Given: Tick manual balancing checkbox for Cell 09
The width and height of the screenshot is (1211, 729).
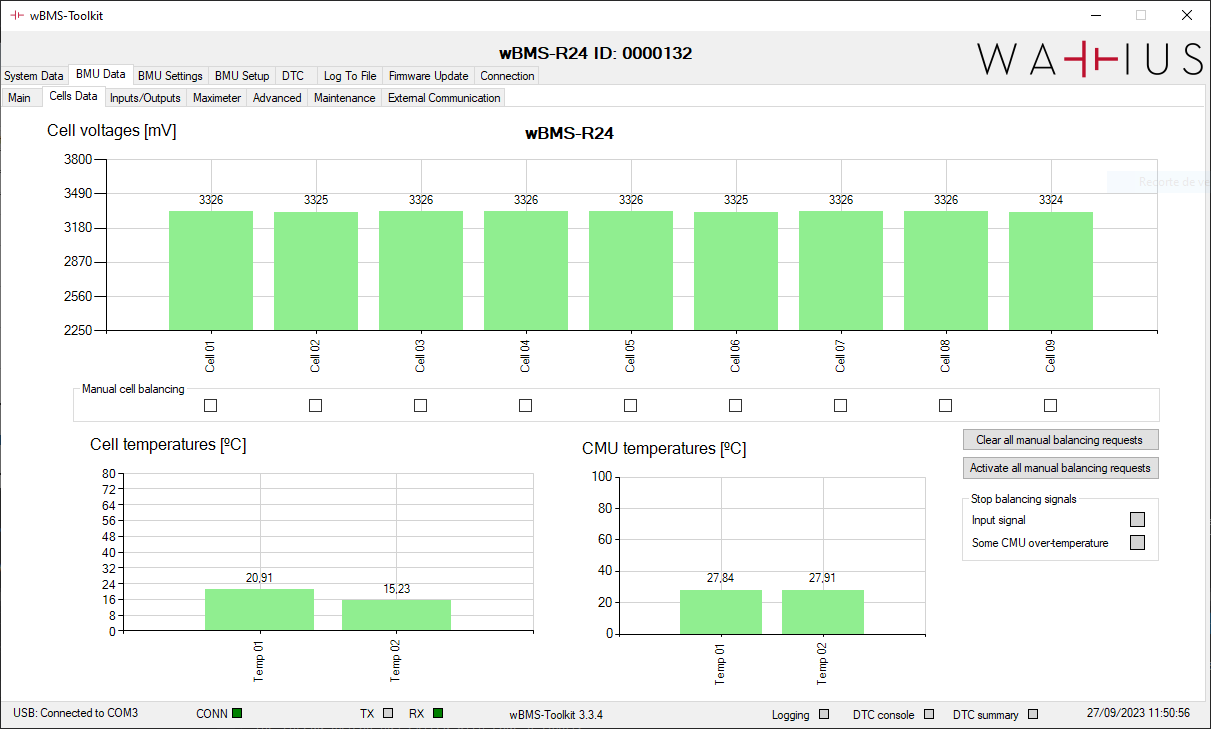Looking at the screenshot, I should (x=1050, y=405).
